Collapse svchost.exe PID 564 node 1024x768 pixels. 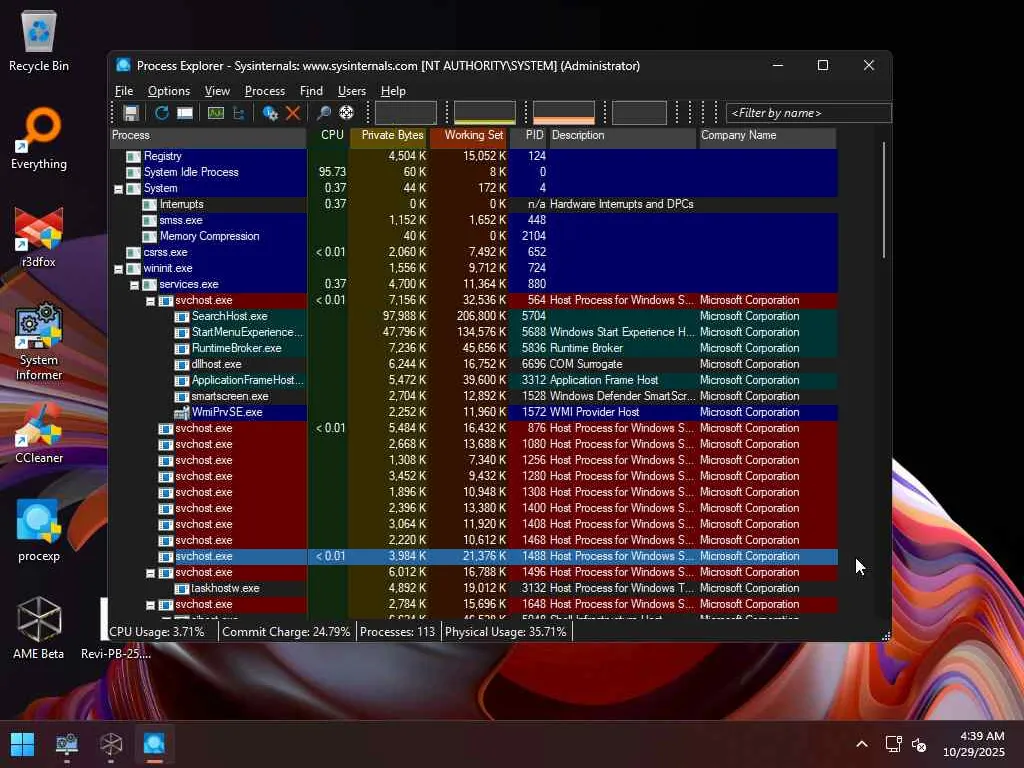coord(150,301)
